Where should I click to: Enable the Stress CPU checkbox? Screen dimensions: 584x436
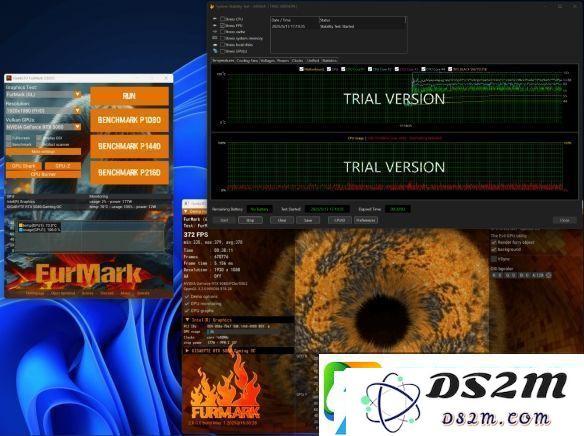point(222,19)
